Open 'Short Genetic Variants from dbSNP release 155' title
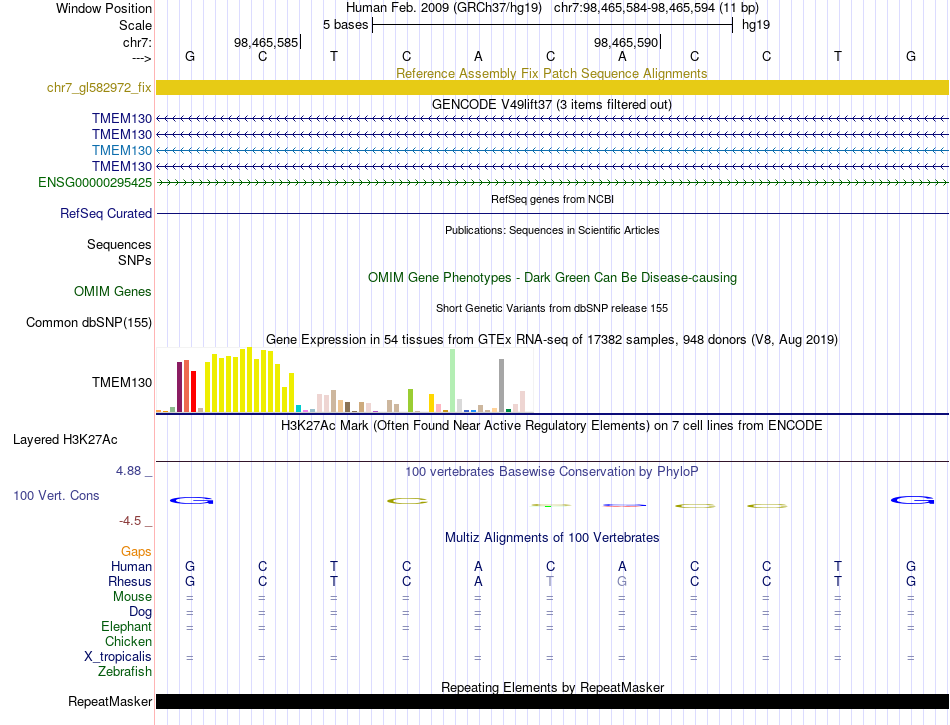This screenshot has height=725, width=950. click(x=552, y=308)
